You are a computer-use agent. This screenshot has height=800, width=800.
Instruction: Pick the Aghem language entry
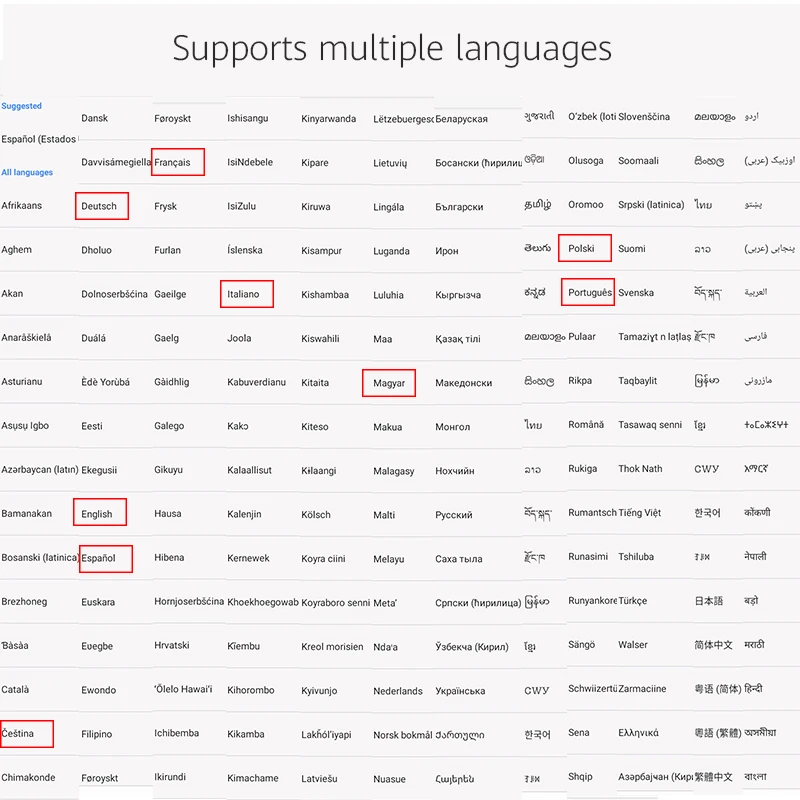point(16,249)
